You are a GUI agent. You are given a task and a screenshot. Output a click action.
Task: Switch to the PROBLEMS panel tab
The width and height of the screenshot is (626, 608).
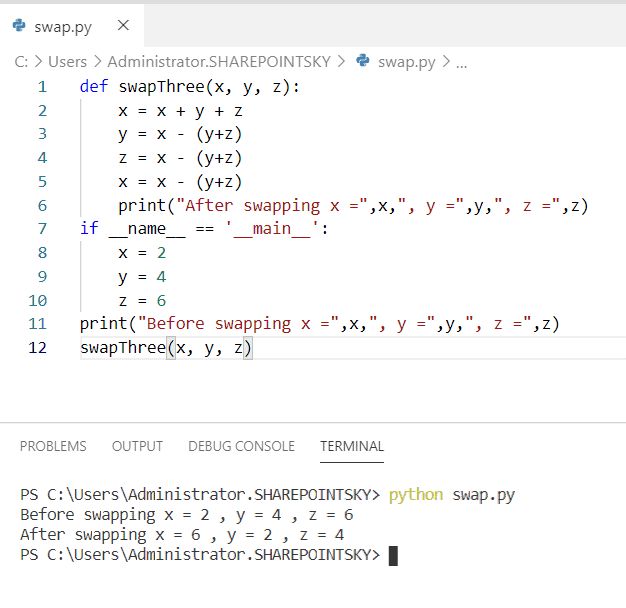tap(53, 446)
